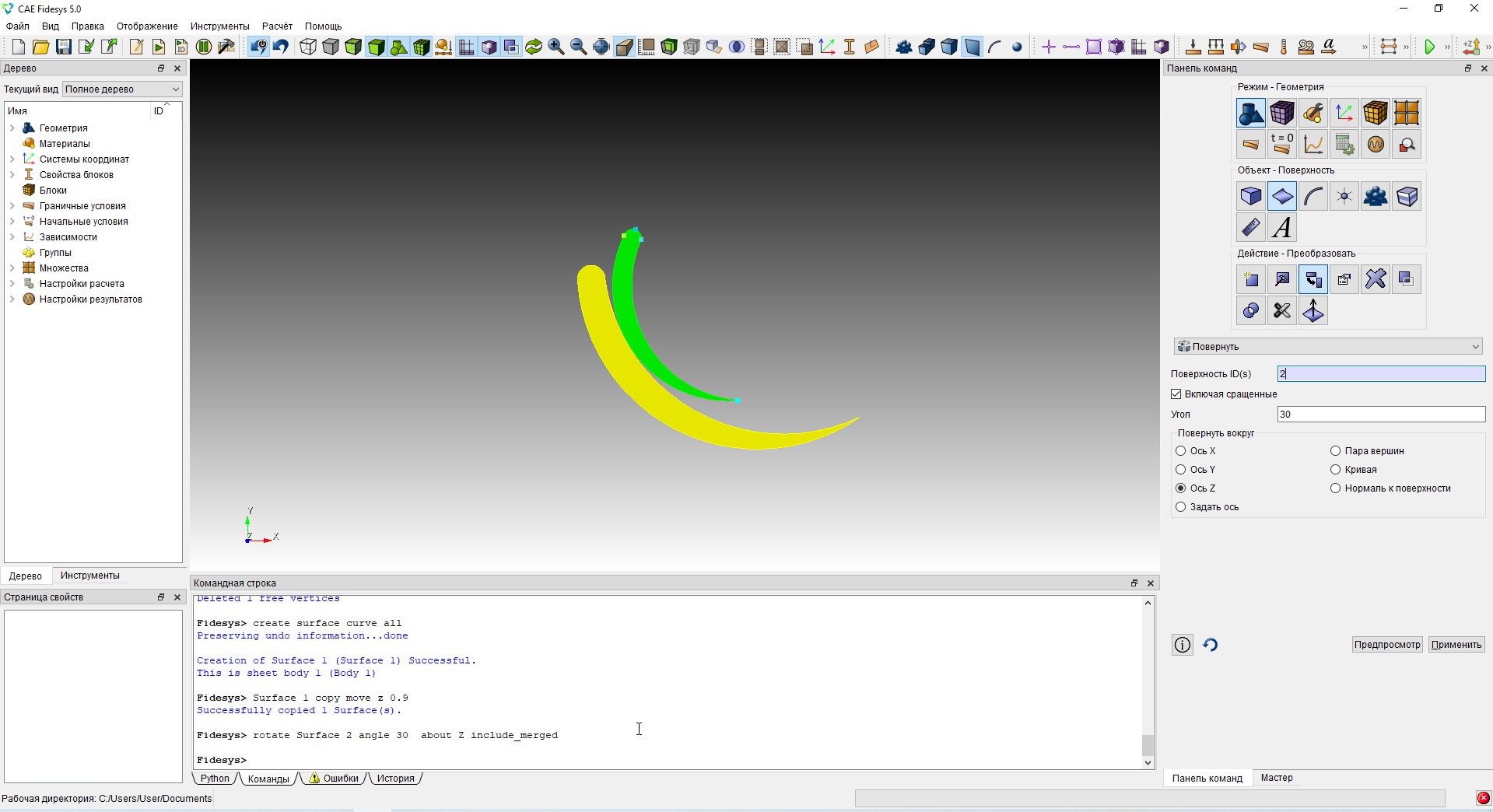This screenshot has width=1493, height=812.
Task: Select Vertex object icon
Action: pyautogui.click(x=1344, y=197)
